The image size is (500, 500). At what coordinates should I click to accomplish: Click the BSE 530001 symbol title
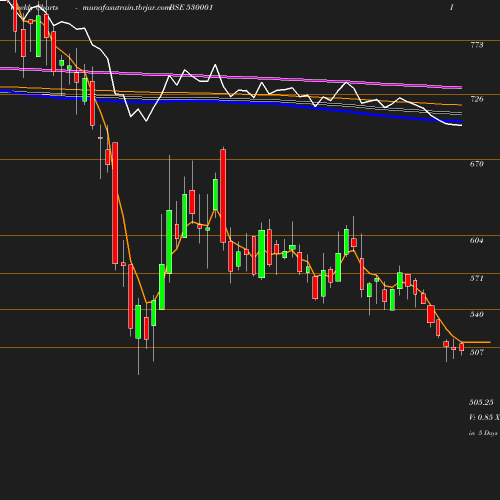point(191,7)
